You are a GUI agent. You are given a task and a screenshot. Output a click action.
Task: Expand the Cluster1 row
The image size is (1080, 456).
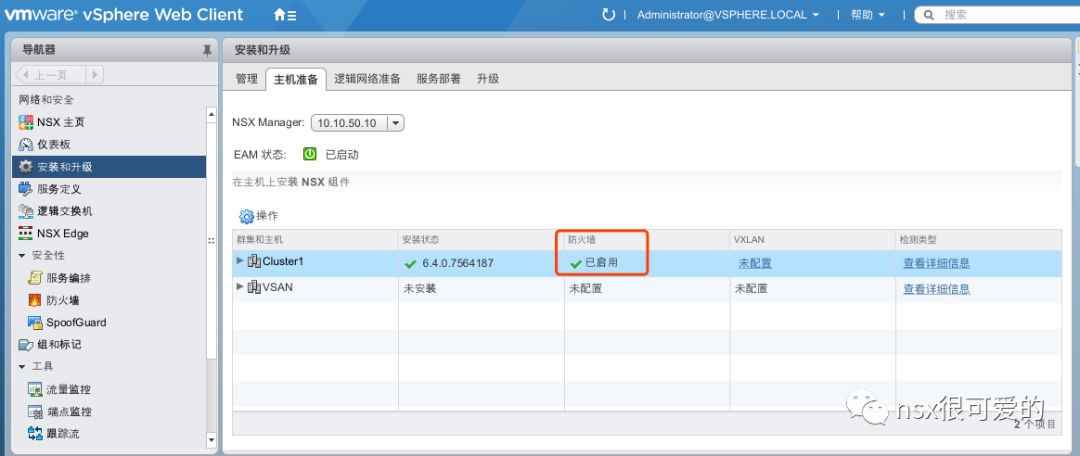tap(240, 260)
